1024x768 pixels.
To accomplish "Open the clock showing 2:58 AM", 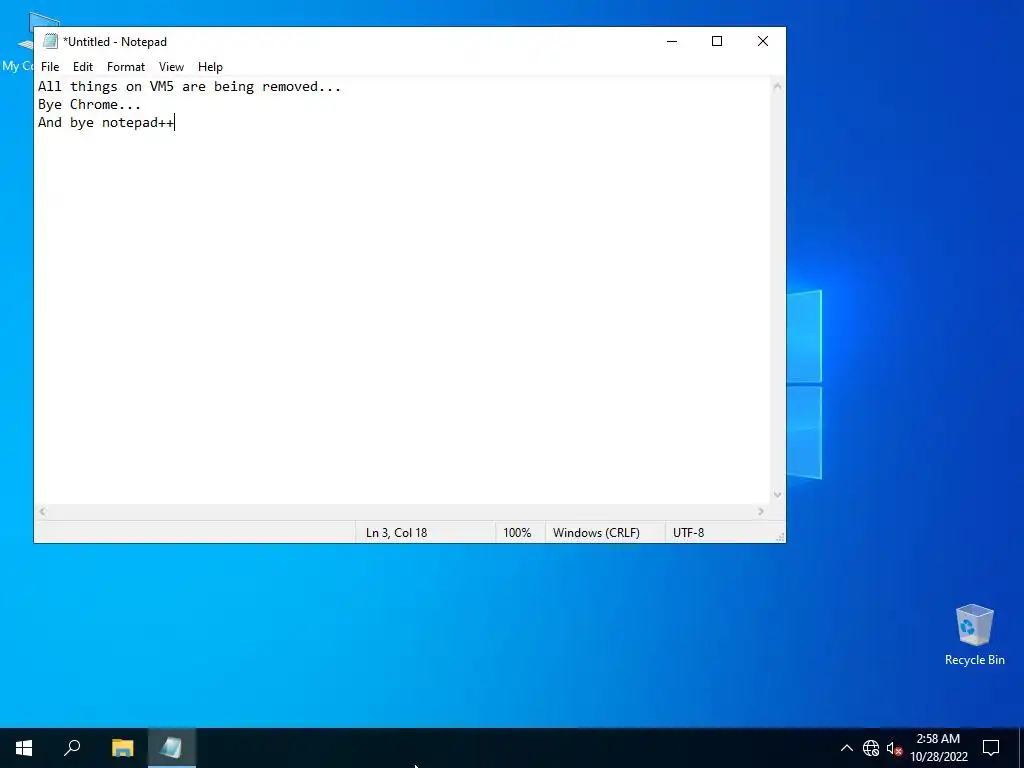I will click(x=938, y=748).
